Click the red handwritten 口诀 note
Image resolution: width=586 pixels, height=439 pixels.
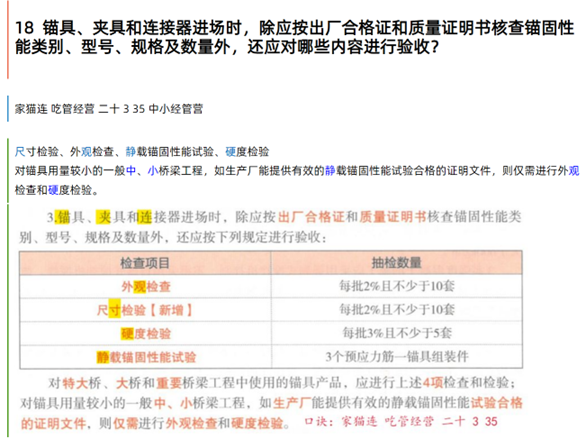(x=401, y=422)
